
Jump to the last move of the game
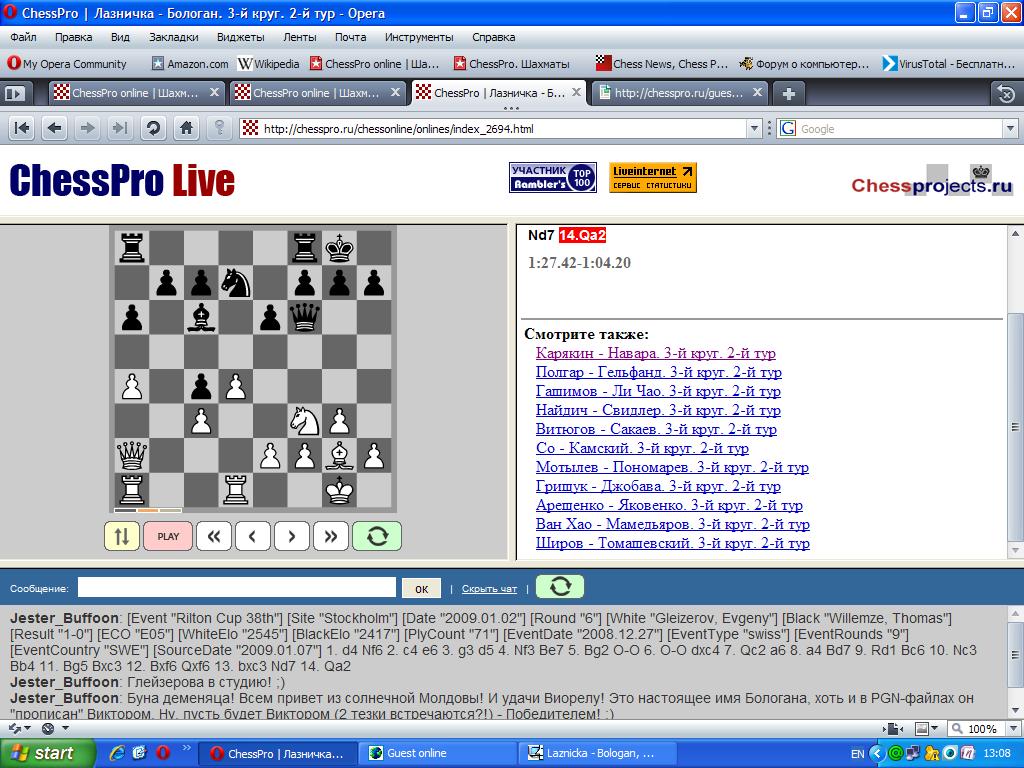click(x=330, y=536)
